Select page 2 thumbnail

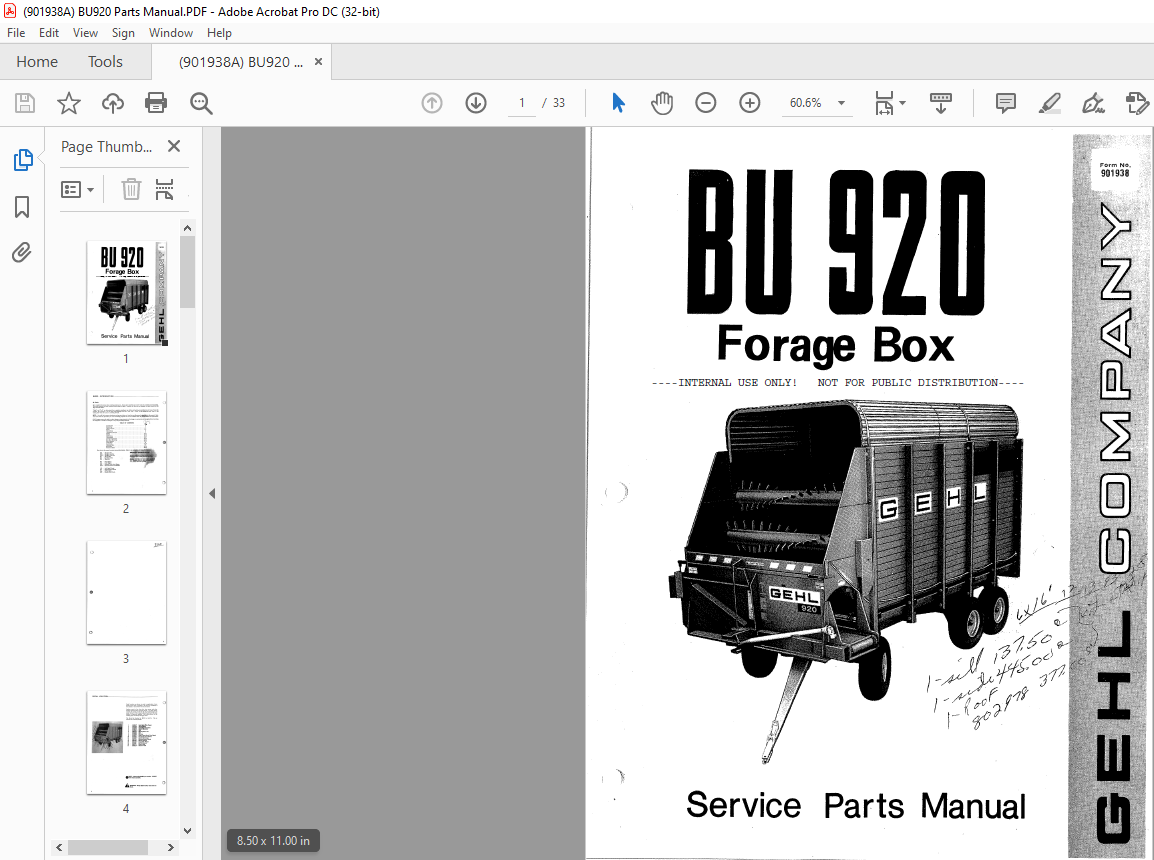click(x=127, y=443)
